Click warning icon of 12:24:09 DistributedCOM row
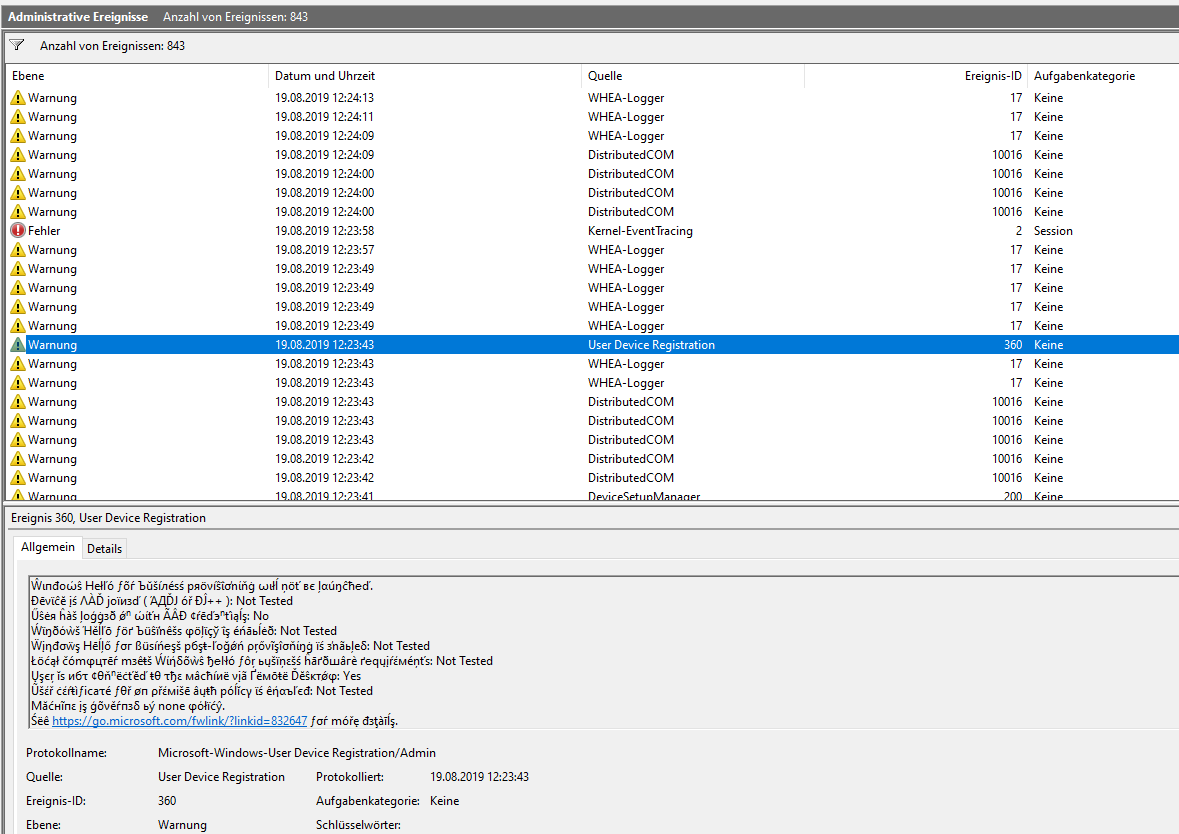Image resolution: width=1179 pixels, height=834 pixels. 18,155
